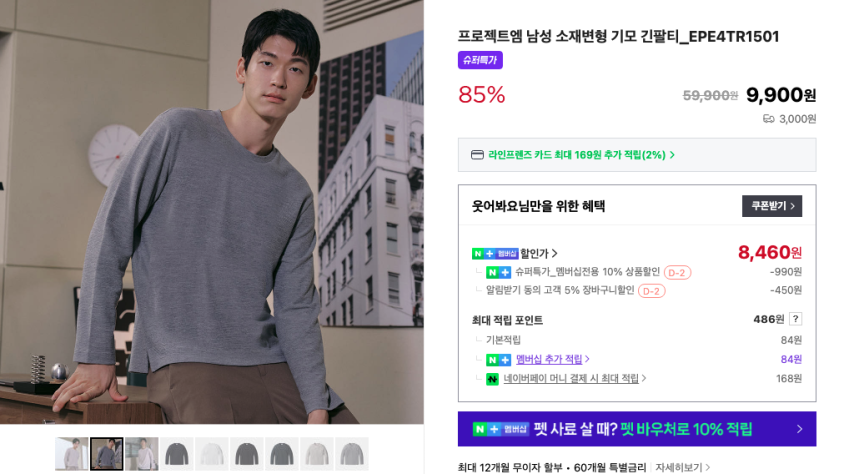Open 멤버십 추가 적립 link

(552, 359)
